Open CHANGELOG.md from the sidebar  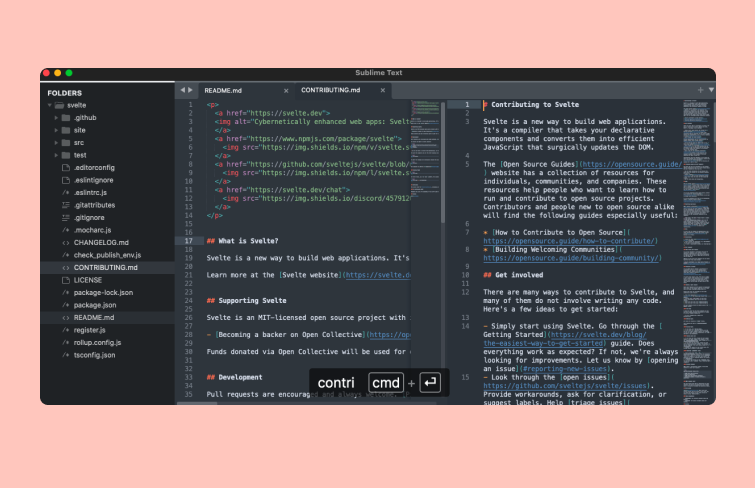(101, 243)
